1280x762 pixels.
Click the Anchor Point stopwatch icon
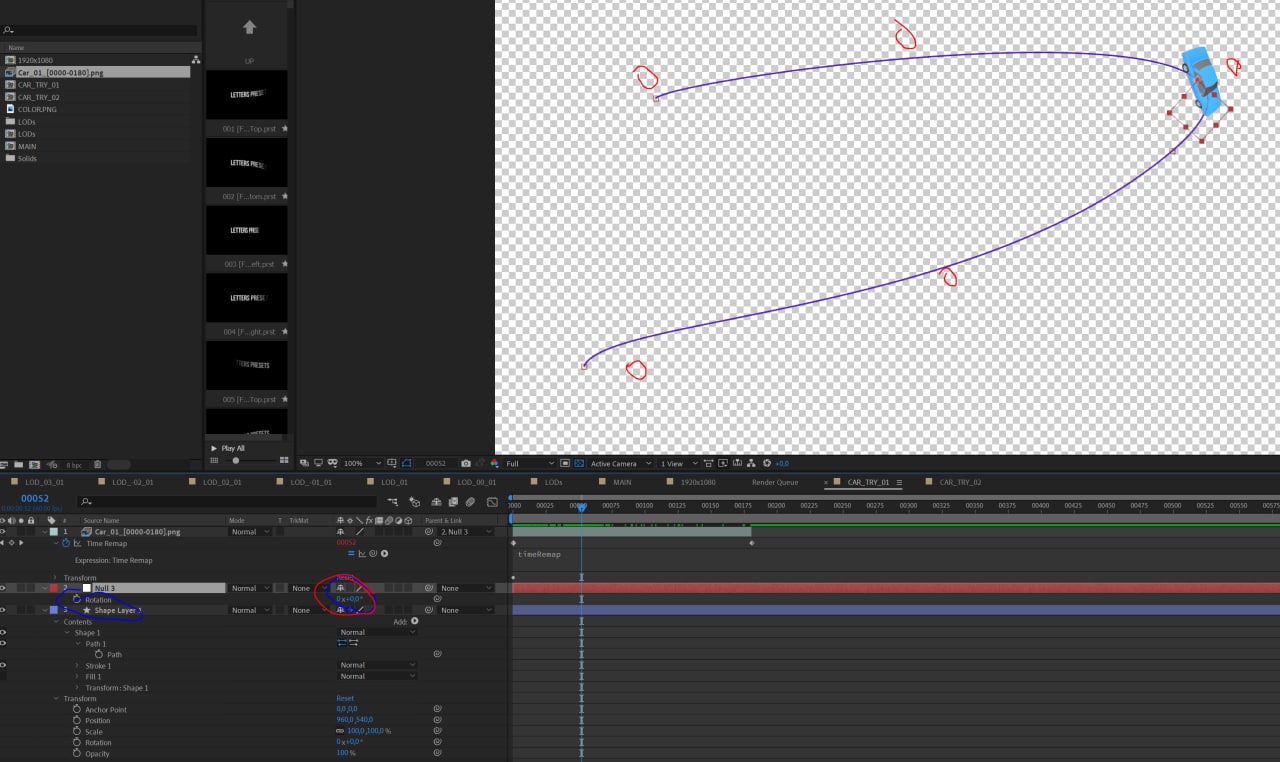(x=77, y=709)
